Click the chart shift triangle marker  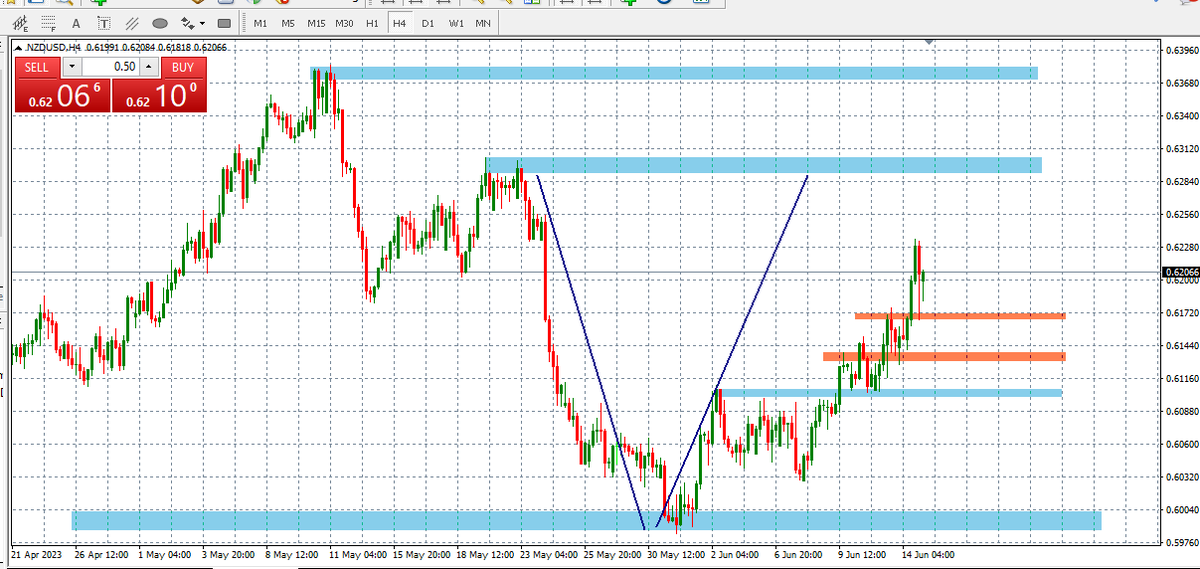click(x=931, y=42)
